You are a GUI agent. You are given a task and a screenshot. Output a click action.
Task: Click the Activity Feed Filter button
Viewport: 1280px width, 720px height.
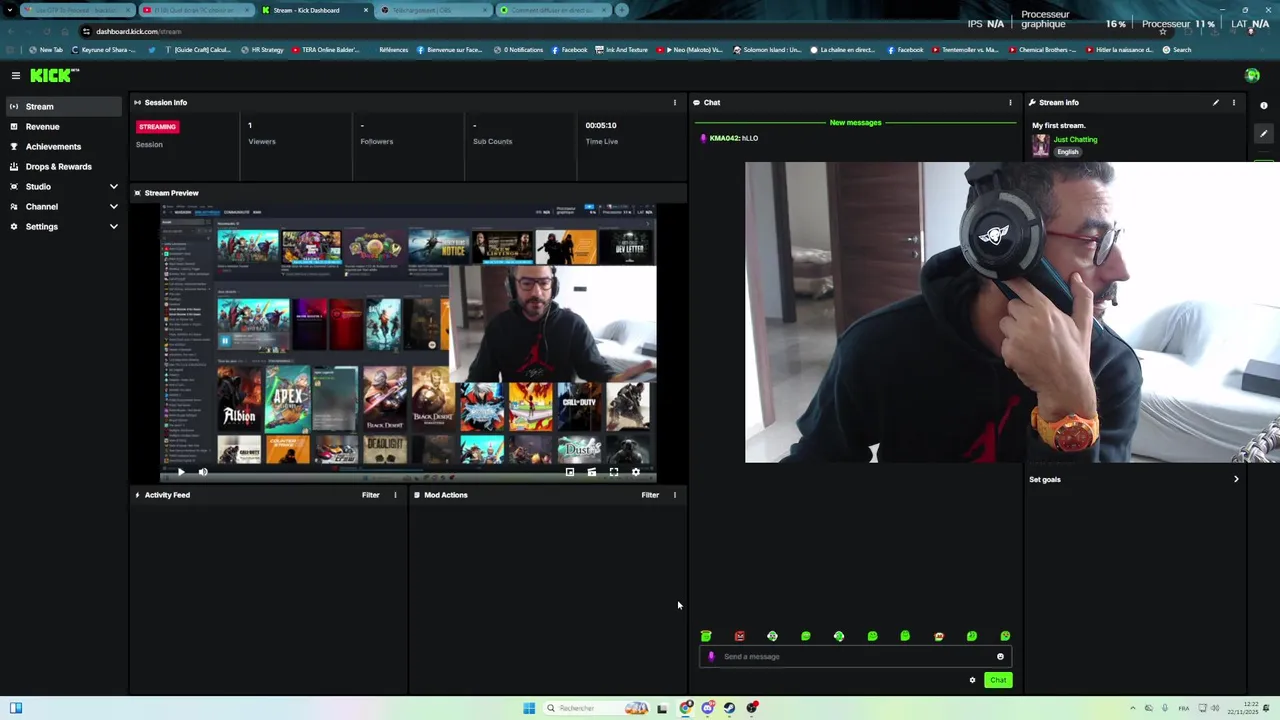click(370, 495)
